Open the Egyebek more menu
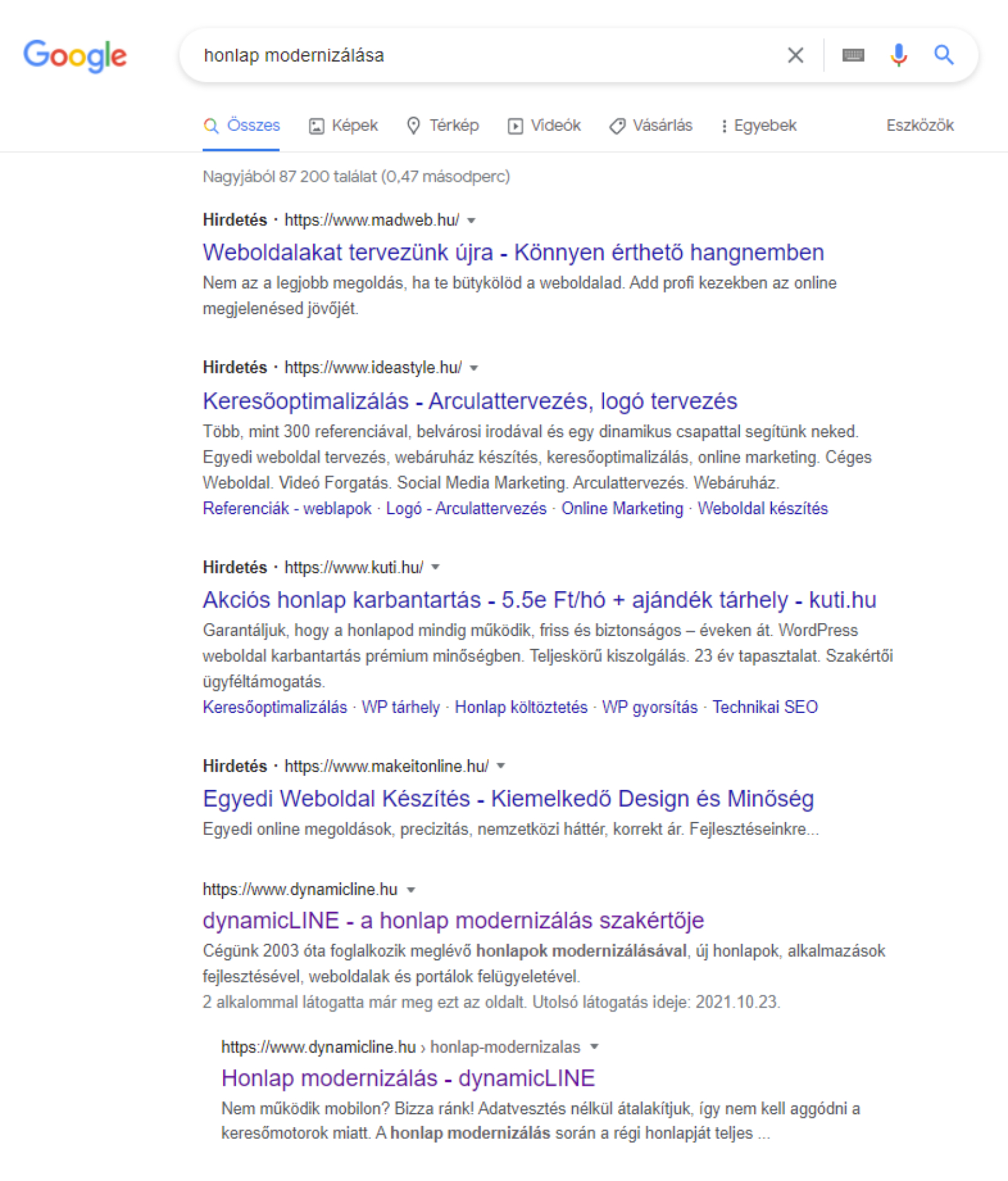1008x1181 pixels. pyautogui.click(x=759, y=126)
